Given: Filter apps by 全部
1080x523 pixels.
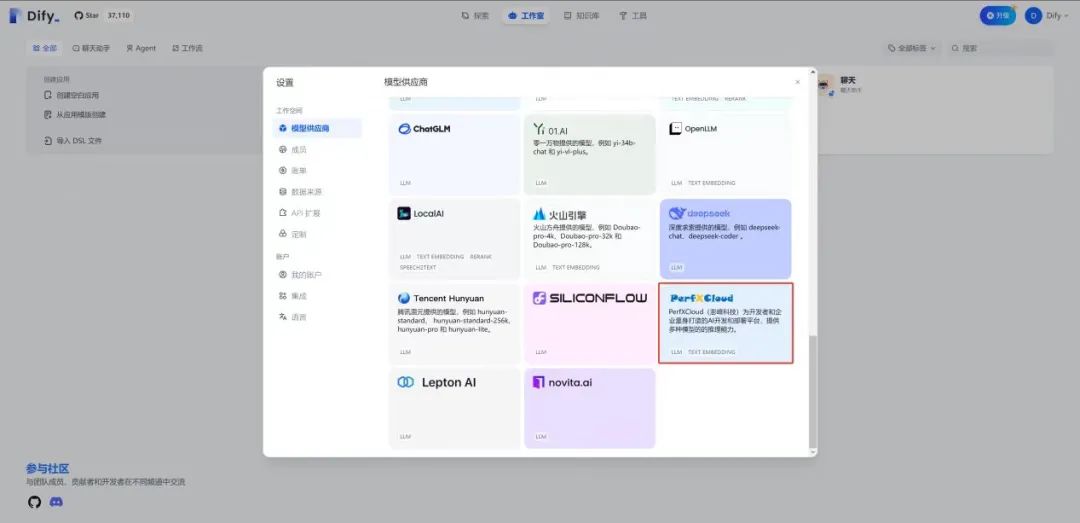Looking at the screenshot, I should click(45, 48).
